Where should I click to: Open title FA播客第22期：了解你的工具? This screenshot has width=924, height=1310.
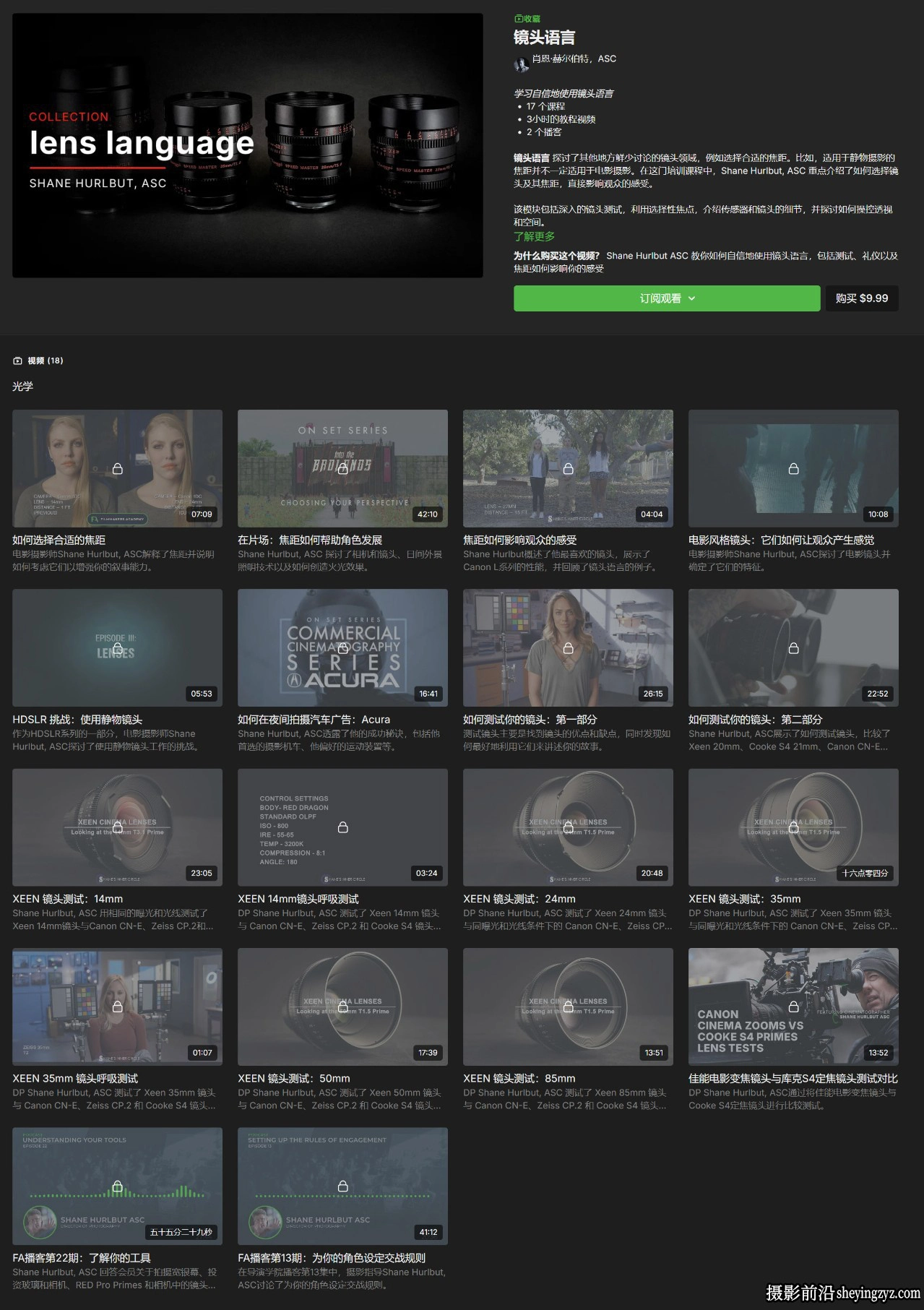[x=82, y=1258]
